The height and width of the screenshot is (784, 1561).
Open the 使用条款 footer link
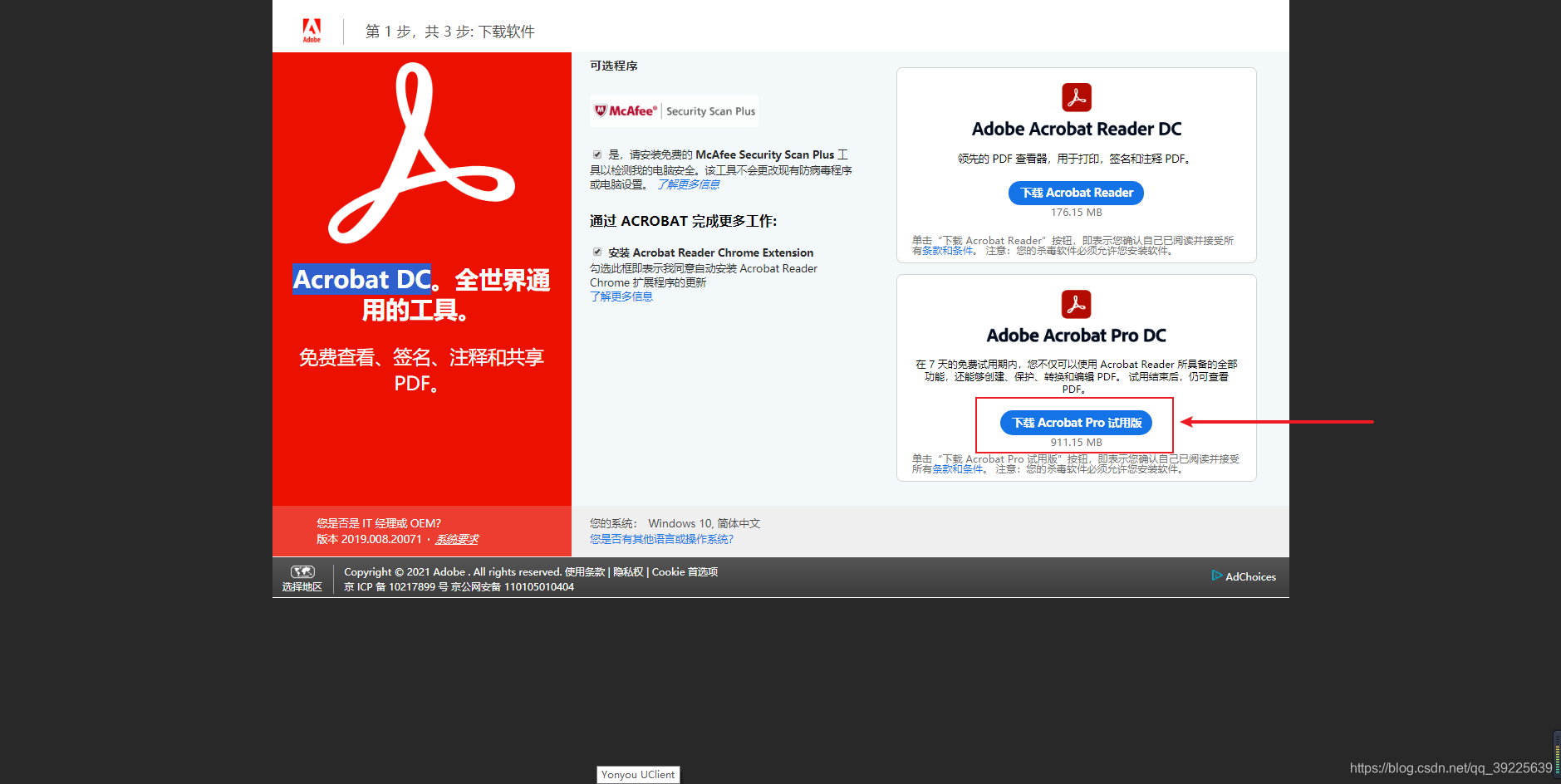coord(585,571)
